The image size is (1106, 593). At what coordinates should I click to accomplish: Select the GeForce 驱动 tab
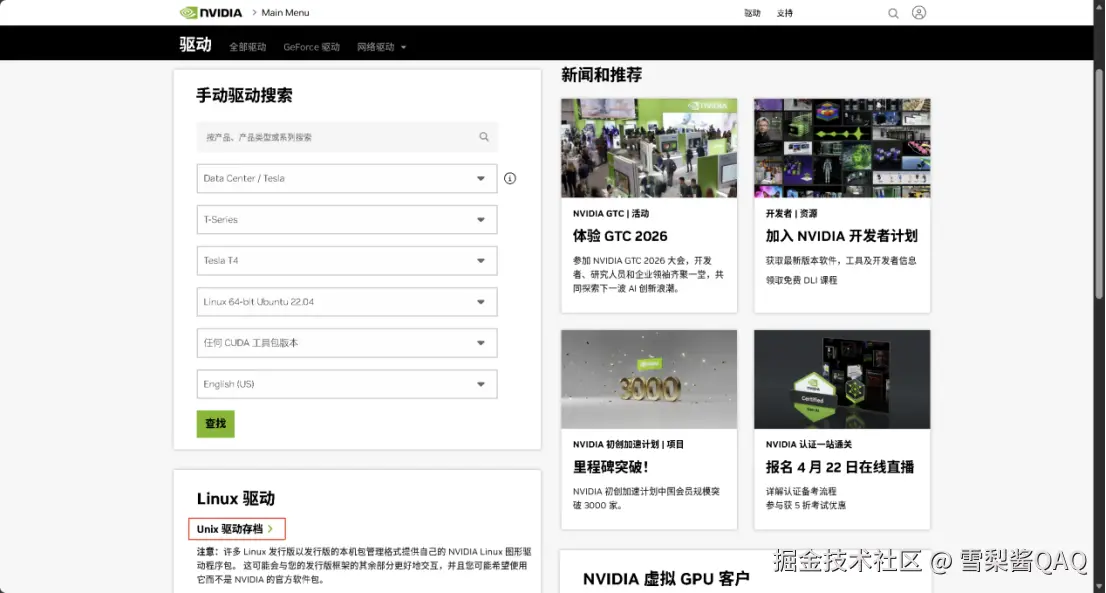[x=311, y=47]
